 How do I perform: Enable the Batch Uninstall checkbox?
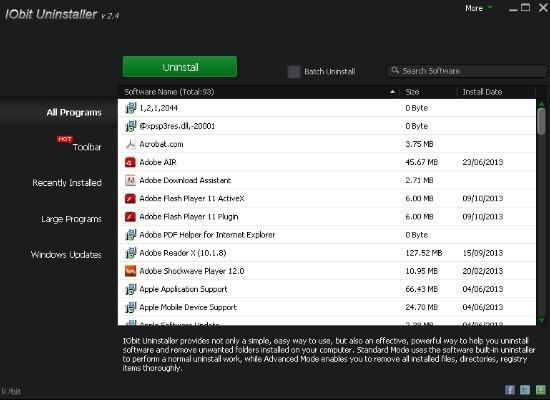tap(294, 72)
